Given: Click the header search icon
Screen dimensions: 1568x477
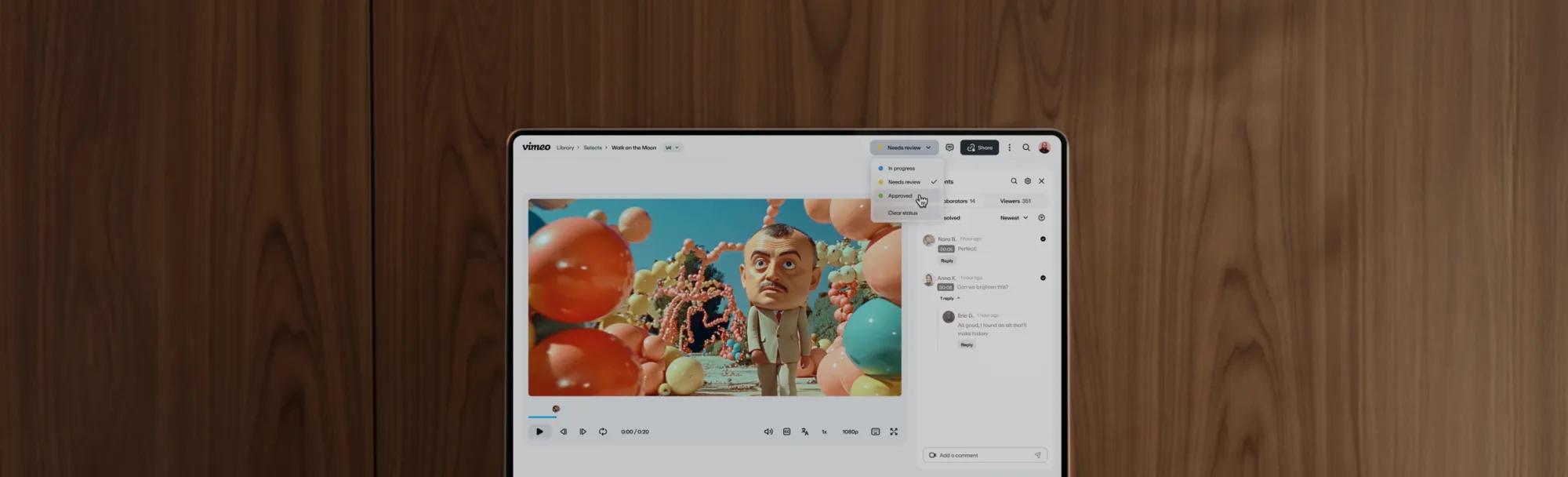Looking at the screenshot, I should (1026, 147).
